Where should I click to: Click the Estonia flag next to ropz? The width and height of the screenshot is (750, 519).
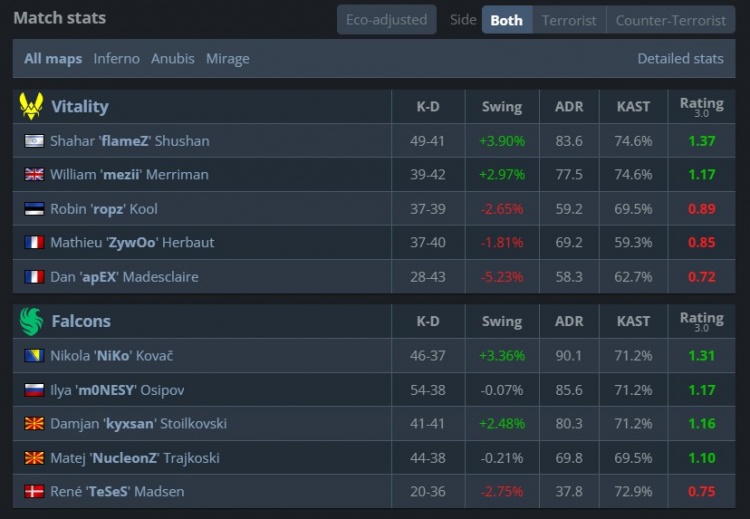tap(34, 209)
